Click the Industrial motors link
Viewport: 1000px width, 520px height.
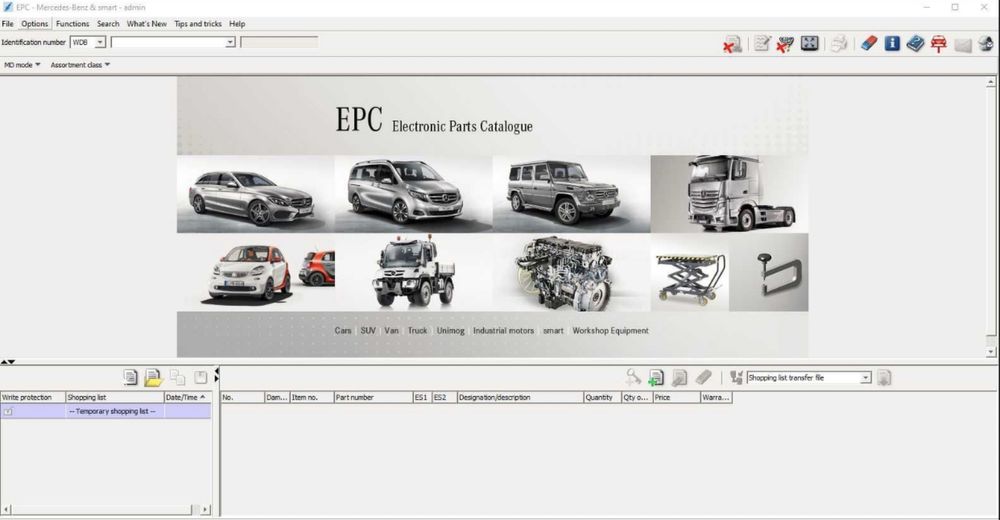pyautogui.click(x=503, y=331)
